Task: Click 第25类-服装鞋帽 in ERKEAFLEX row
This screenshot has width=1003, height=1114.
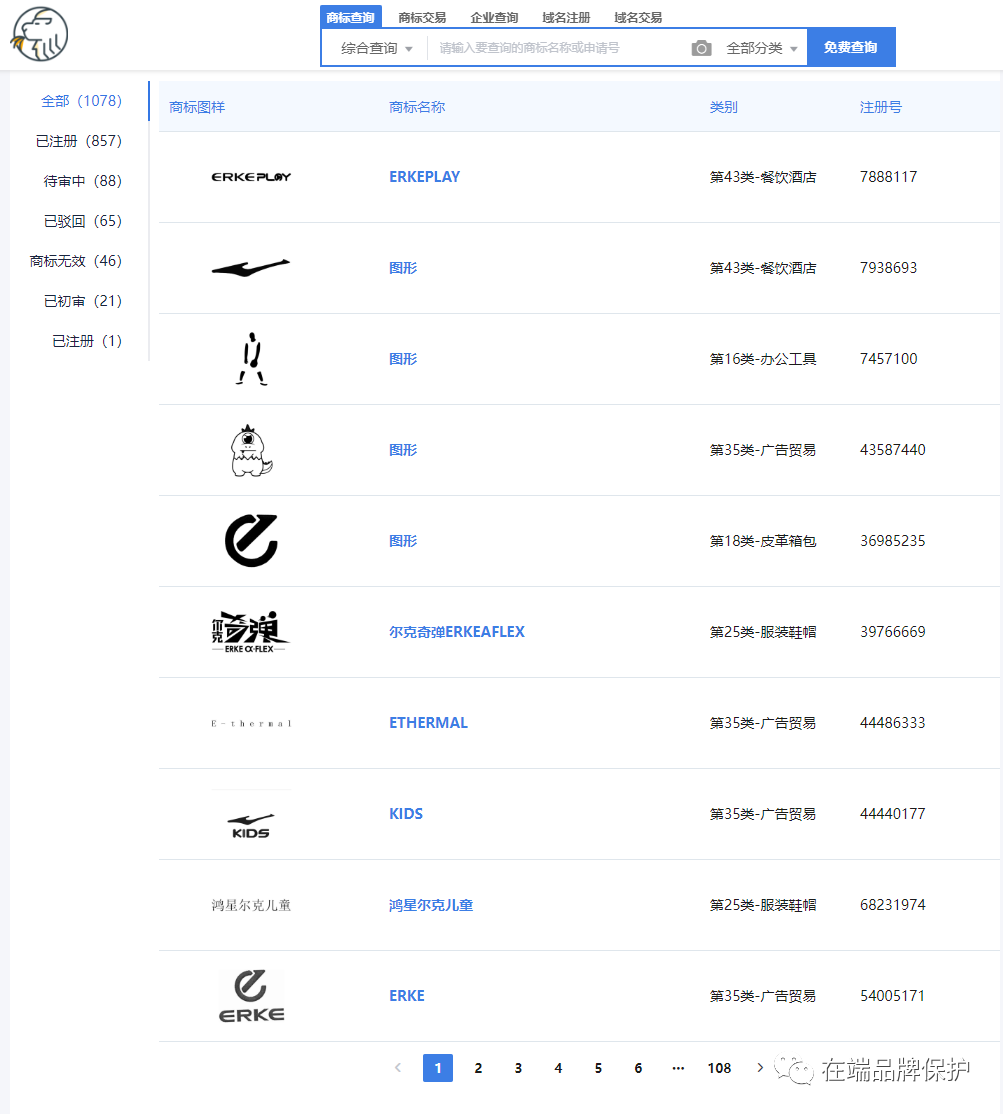Action: tap(763, 632)
